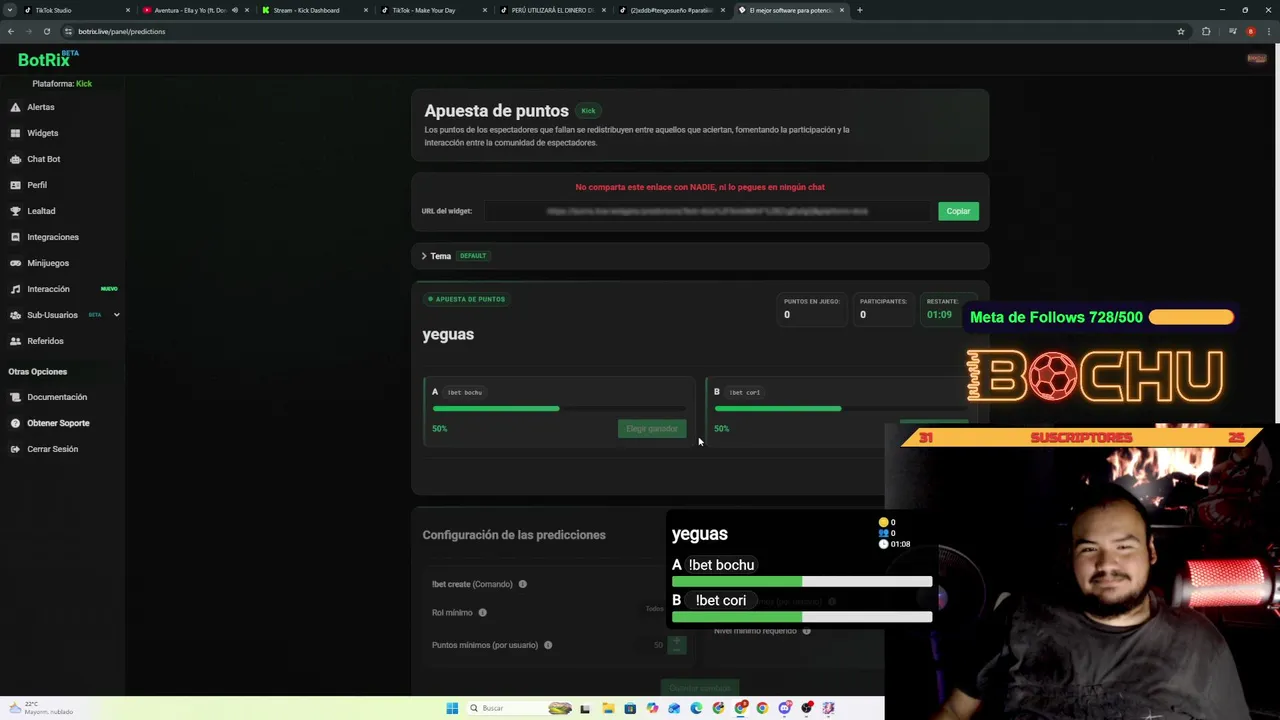
Task: Go to Documentación link
Action: pyautogui.click(x=57, y=397)
